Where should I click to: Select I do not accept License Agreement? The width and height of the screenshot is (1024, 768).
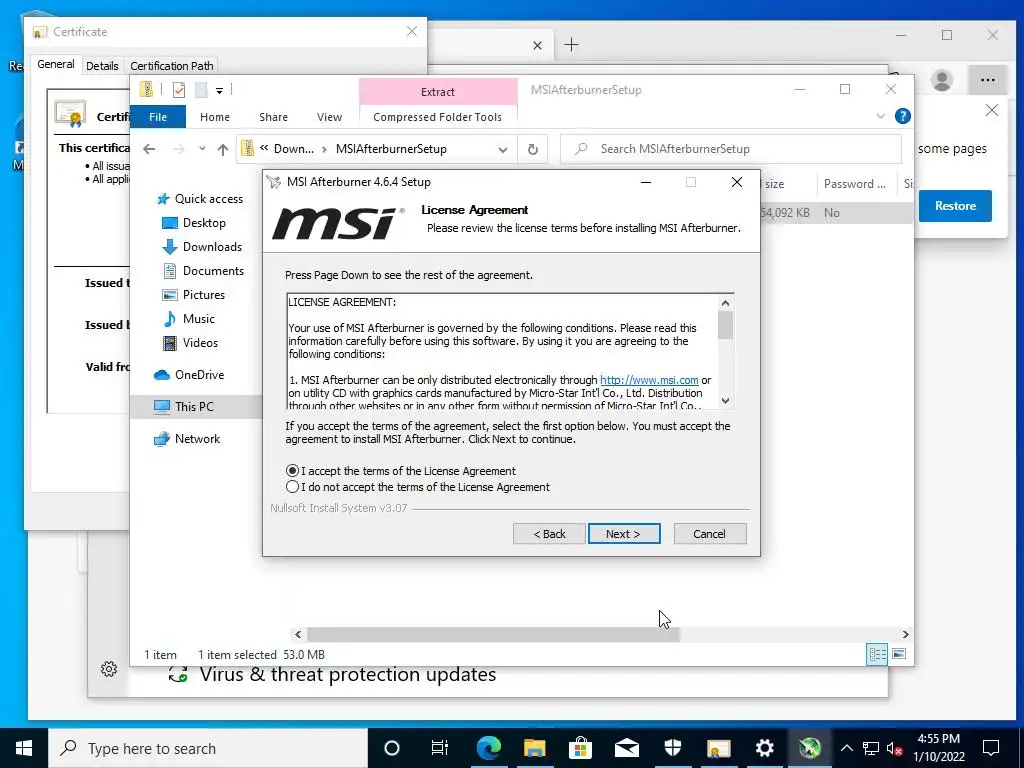click(x=418, y=487)
